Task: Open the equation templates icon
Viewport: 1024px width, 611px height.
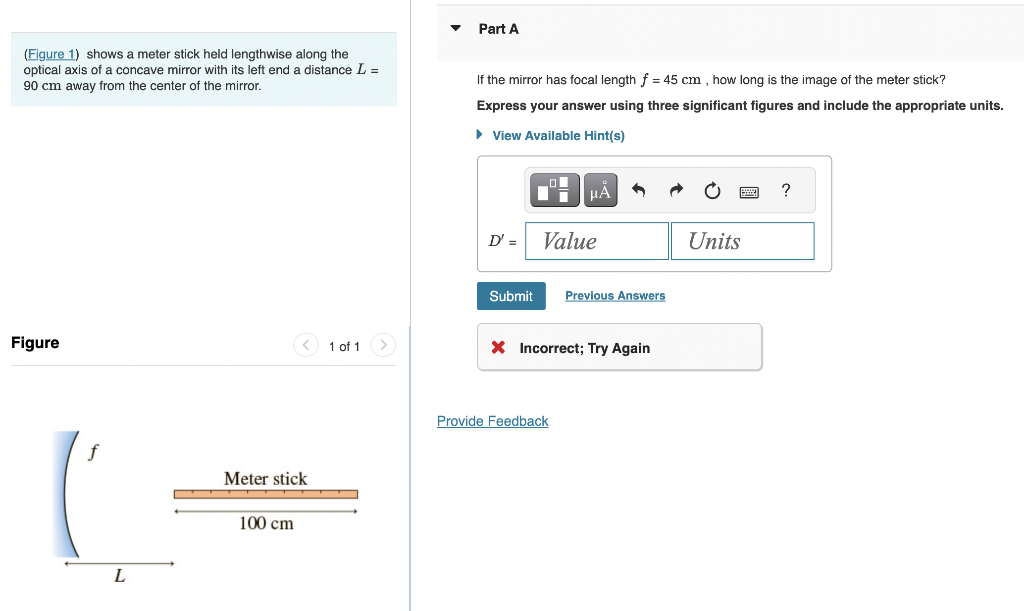Action: point(554,190)
